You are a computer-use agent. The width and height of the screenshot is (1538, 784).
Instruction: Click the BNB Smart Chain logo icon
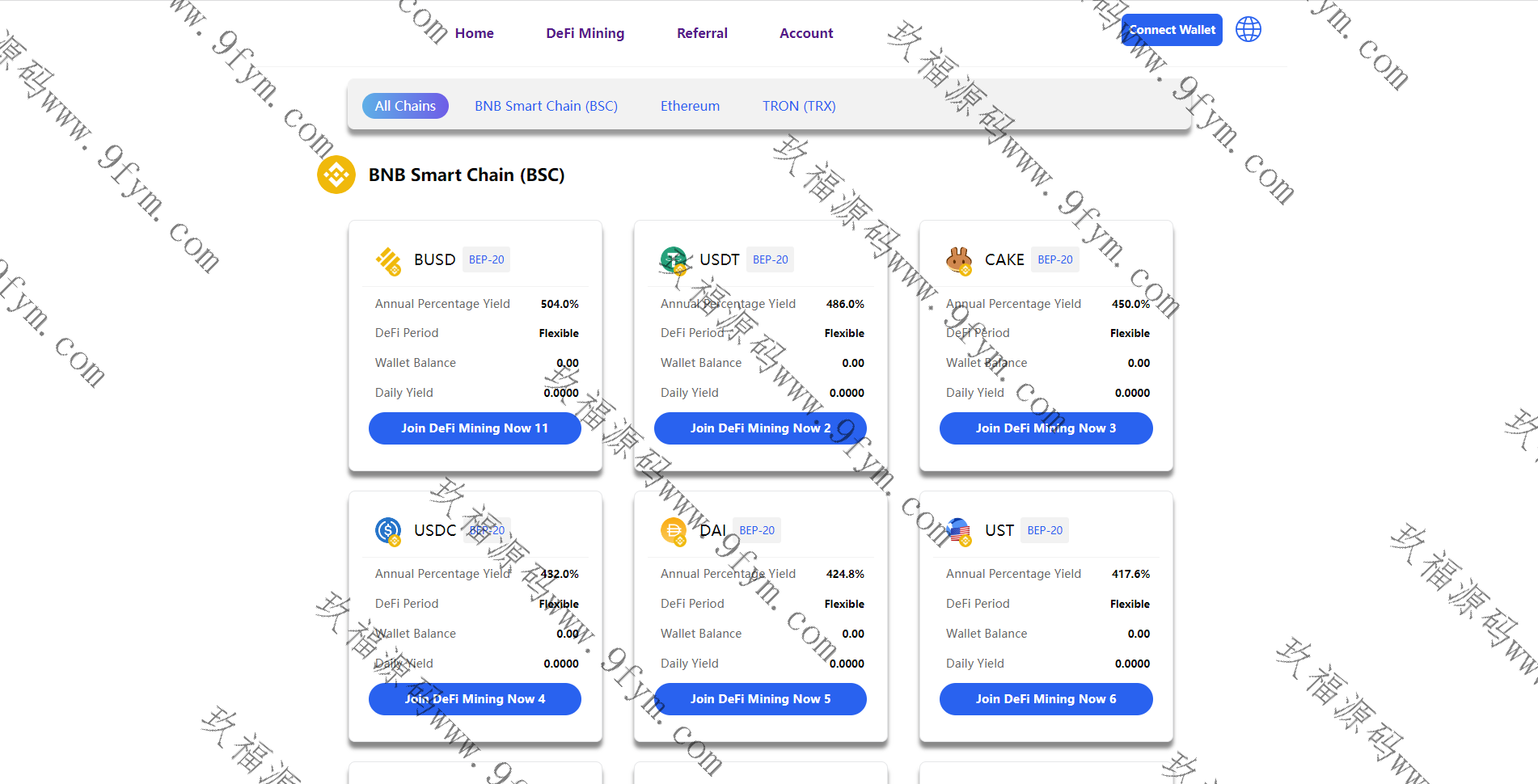336,175
